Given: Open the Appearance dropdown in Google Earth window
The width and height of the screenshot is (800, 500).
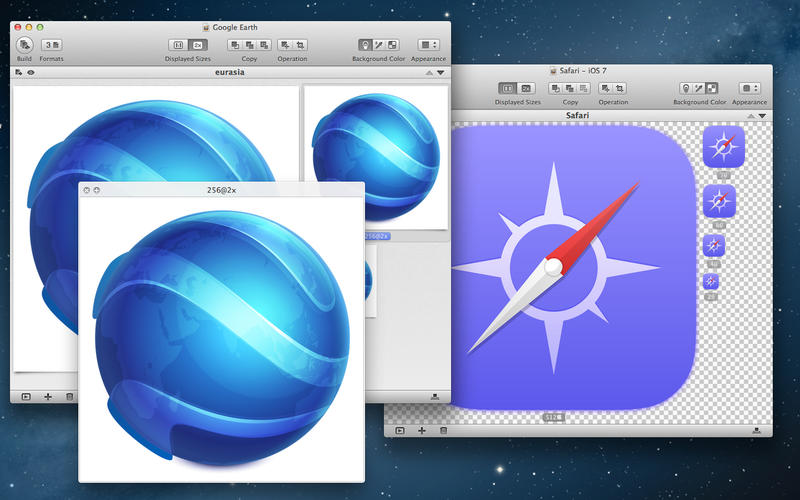Looking at the screenshot, I should click(x=428, y=45).
